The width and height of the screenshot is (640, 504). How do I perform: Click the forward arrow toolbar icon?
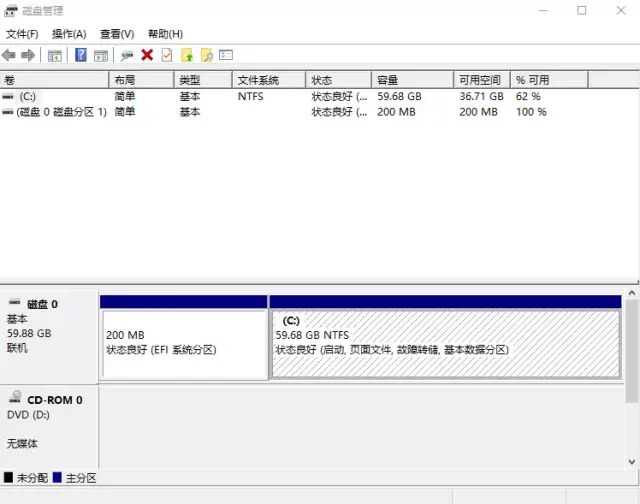(x=29, y=55)
